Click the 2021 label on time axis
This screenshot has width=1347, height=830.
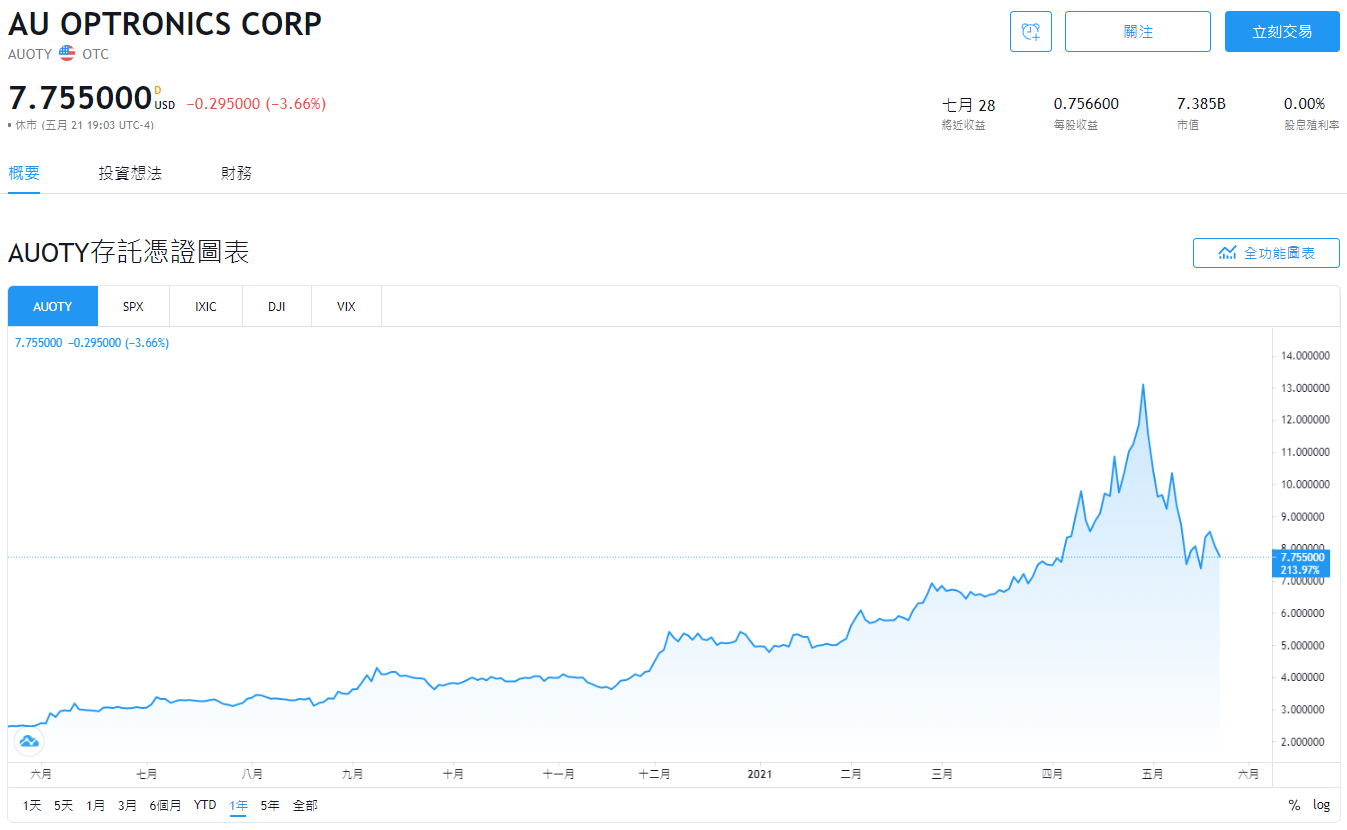point(760,773)
